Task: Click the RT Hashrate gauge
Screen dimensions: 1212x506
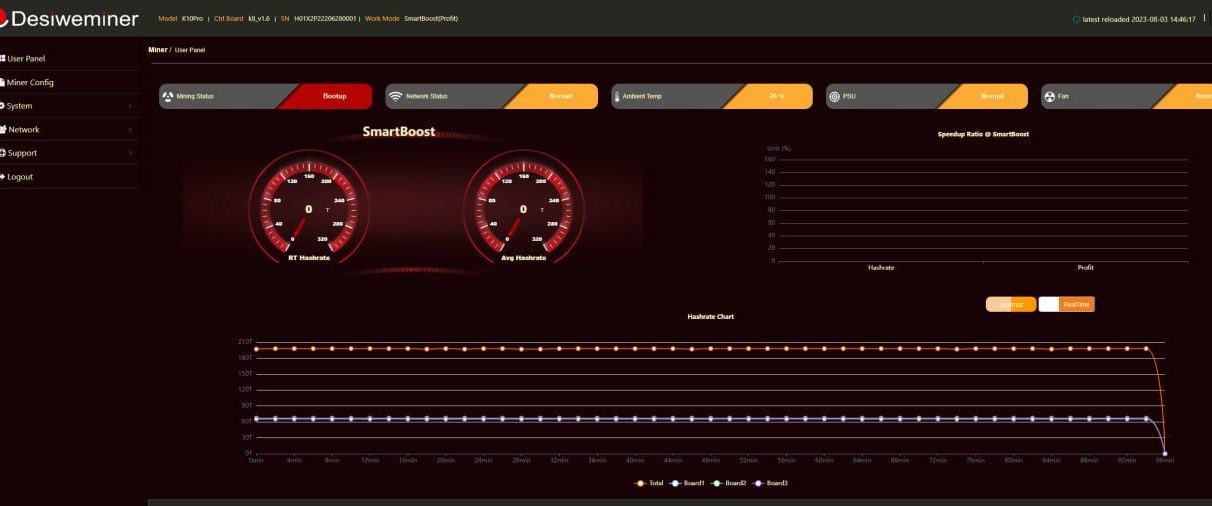Action: point(308,208)
